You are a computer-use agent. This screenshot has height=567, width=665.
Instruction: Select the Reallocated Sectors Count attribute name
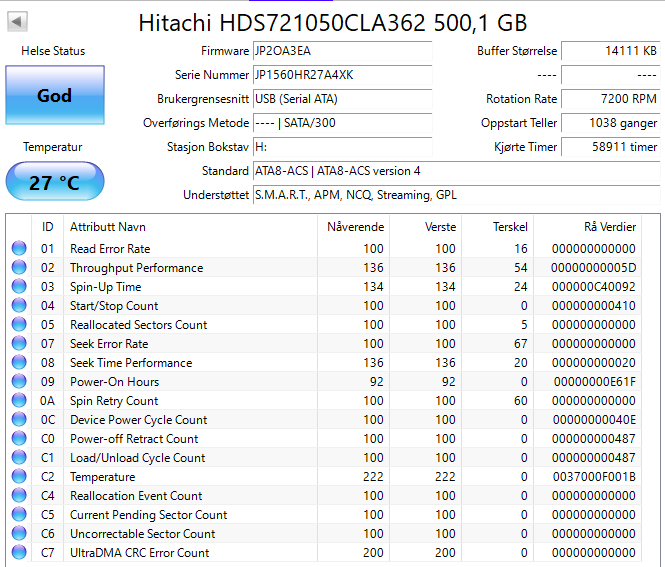click(139, 324)
